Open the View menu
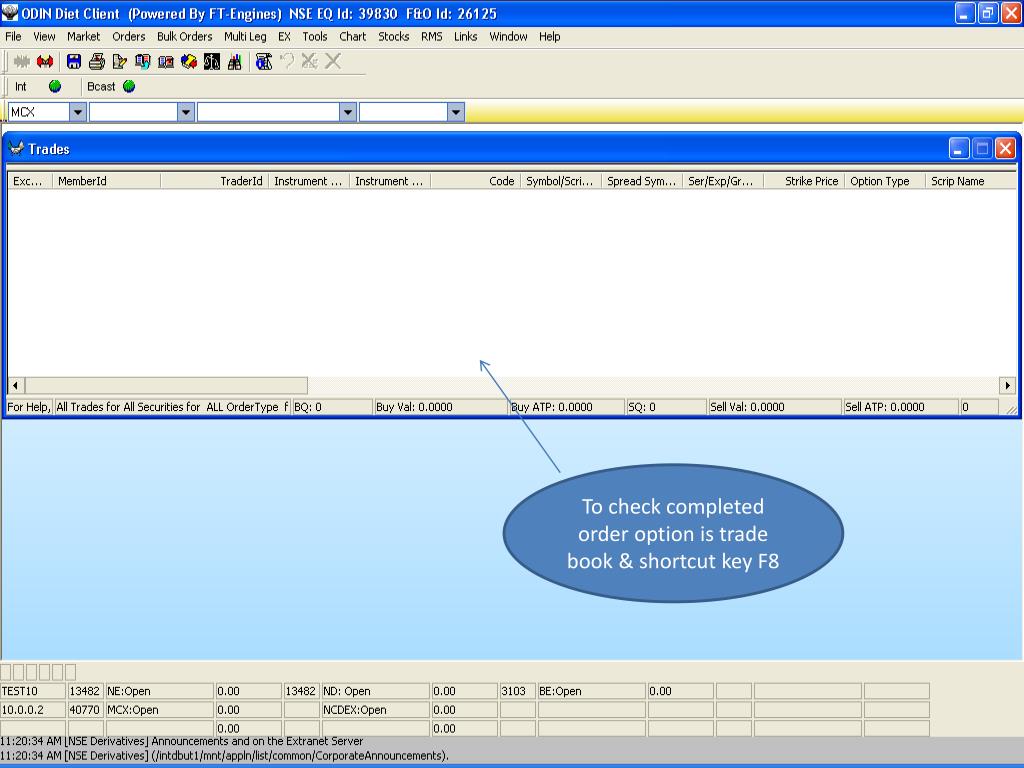1024x768 pixels. click(x=44, y=37)
